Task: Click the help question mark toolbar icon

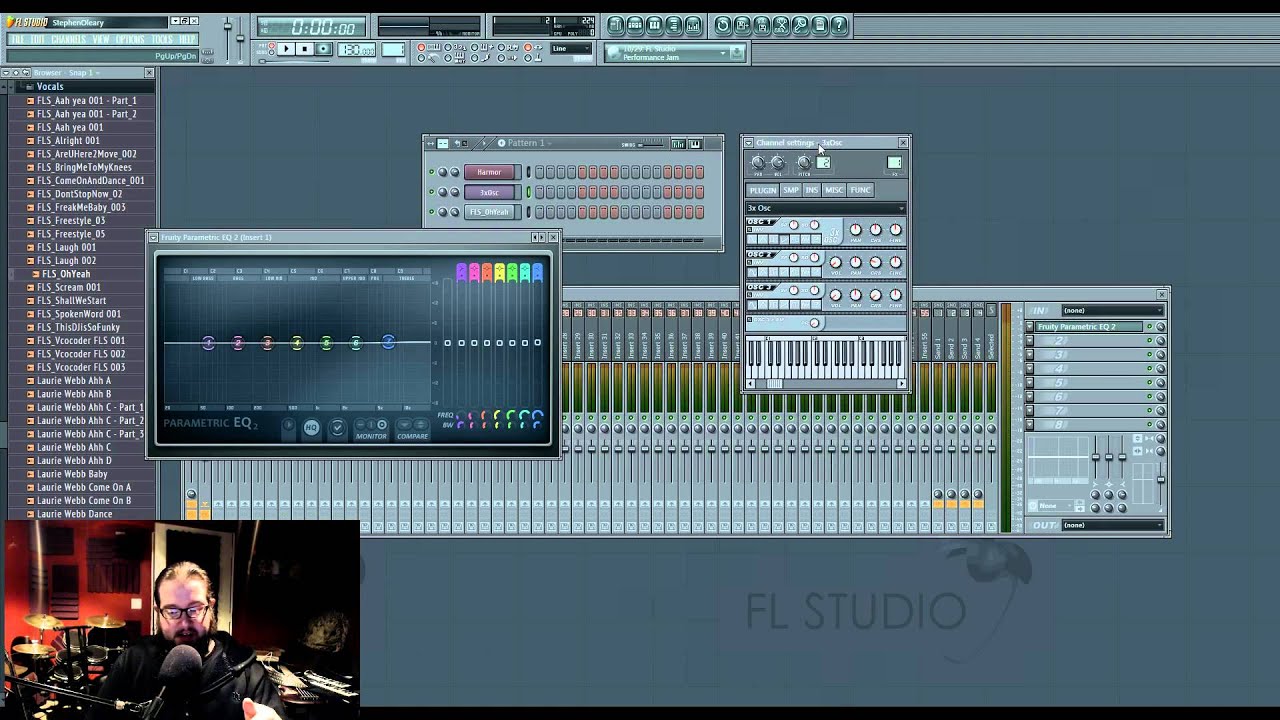Action: (x=839, y=26)
